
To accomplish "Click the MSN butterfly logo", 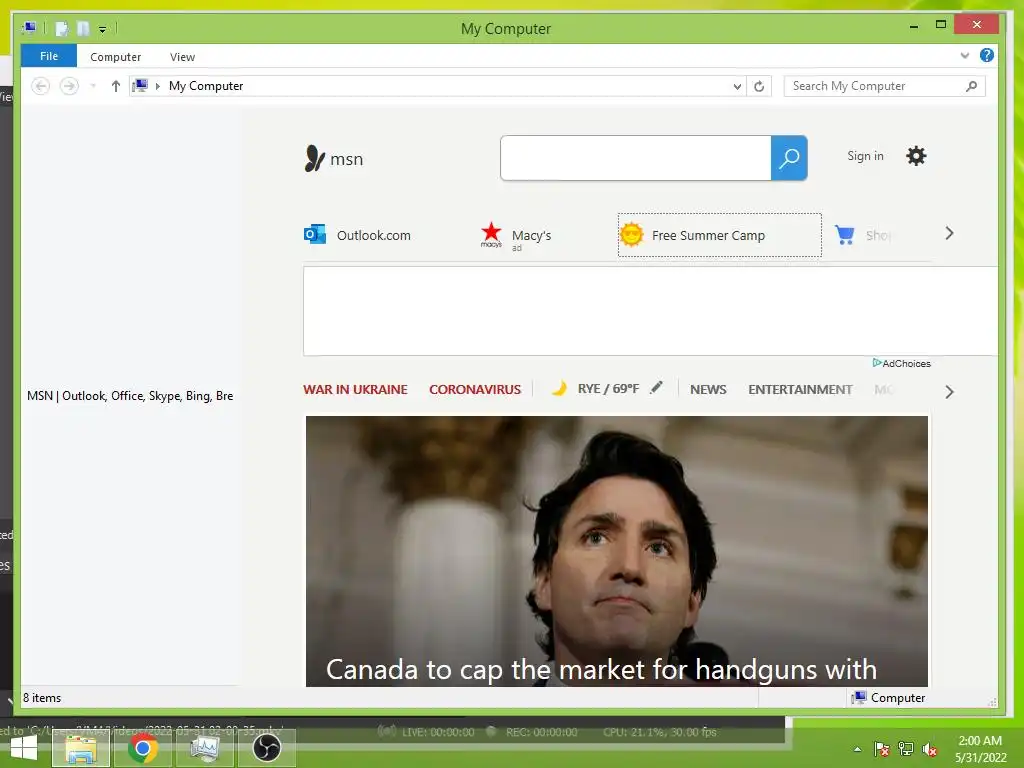I will [314, 158].
